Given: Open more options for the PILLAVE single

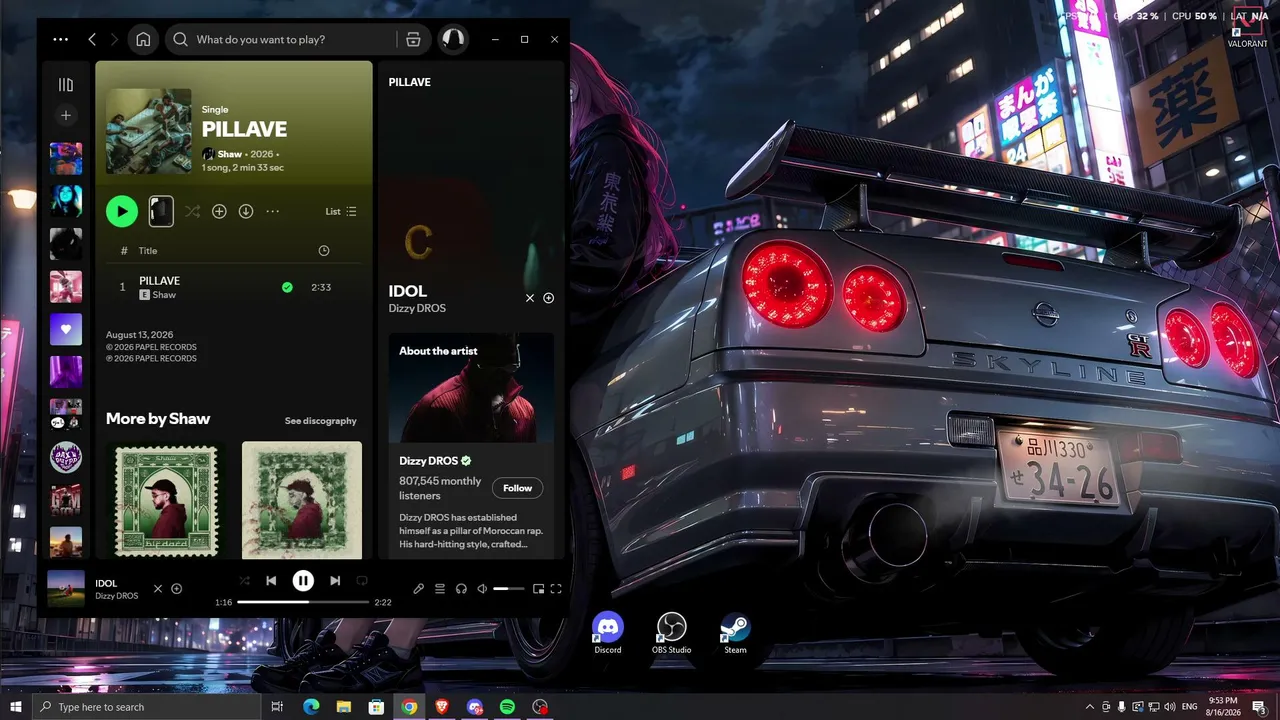Looking at the screenshot, I should (x=272, y=211).
